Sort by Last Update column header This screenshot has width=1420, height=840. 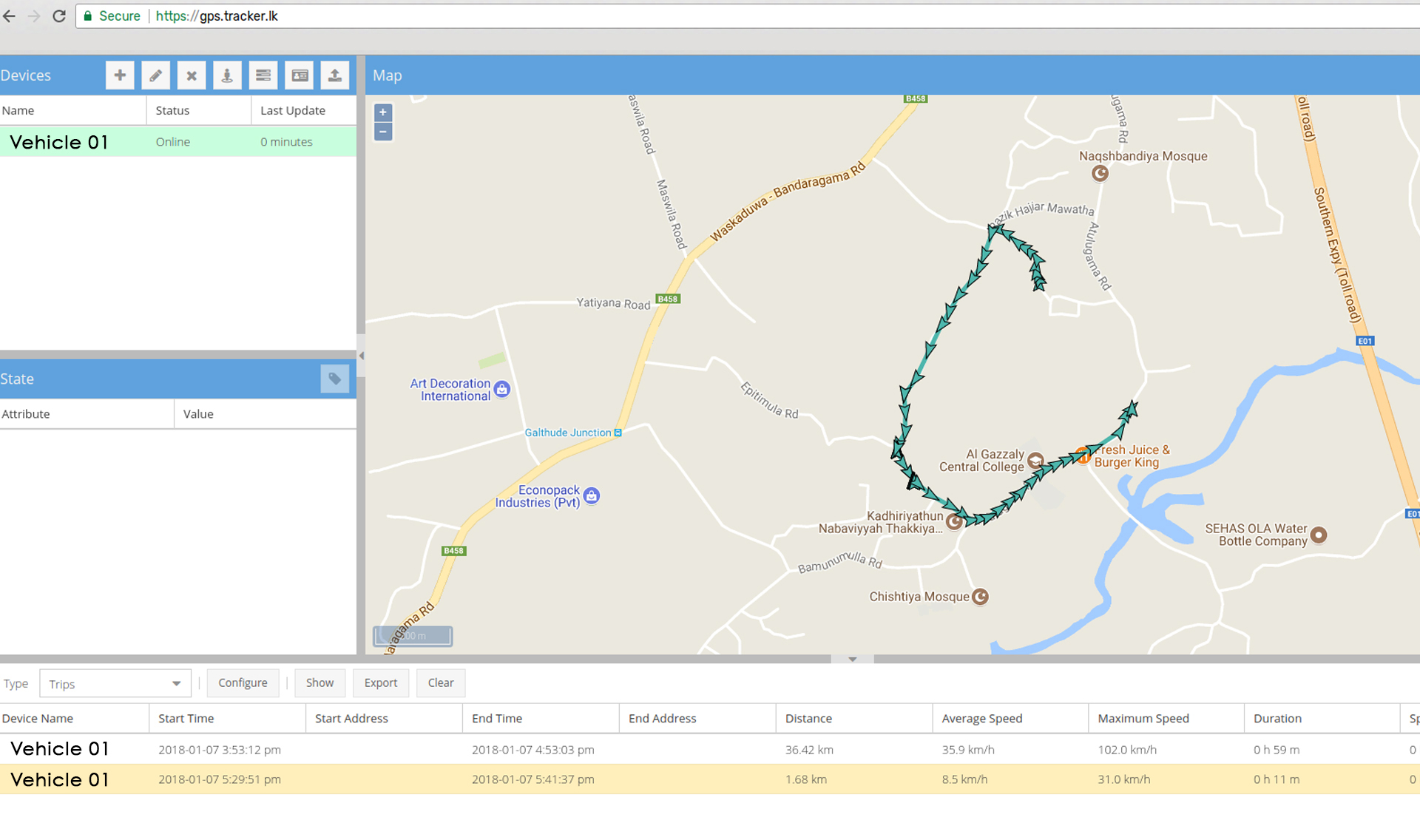(x=303, y=110)
